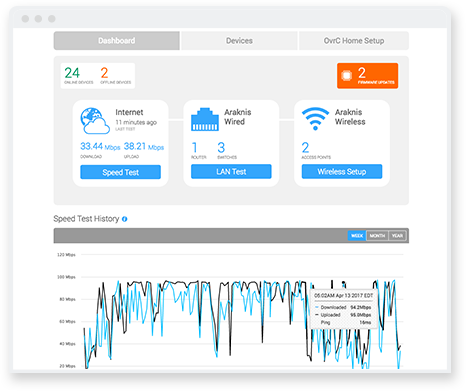Open the Devices tab
466x391 pixels.
239,41
